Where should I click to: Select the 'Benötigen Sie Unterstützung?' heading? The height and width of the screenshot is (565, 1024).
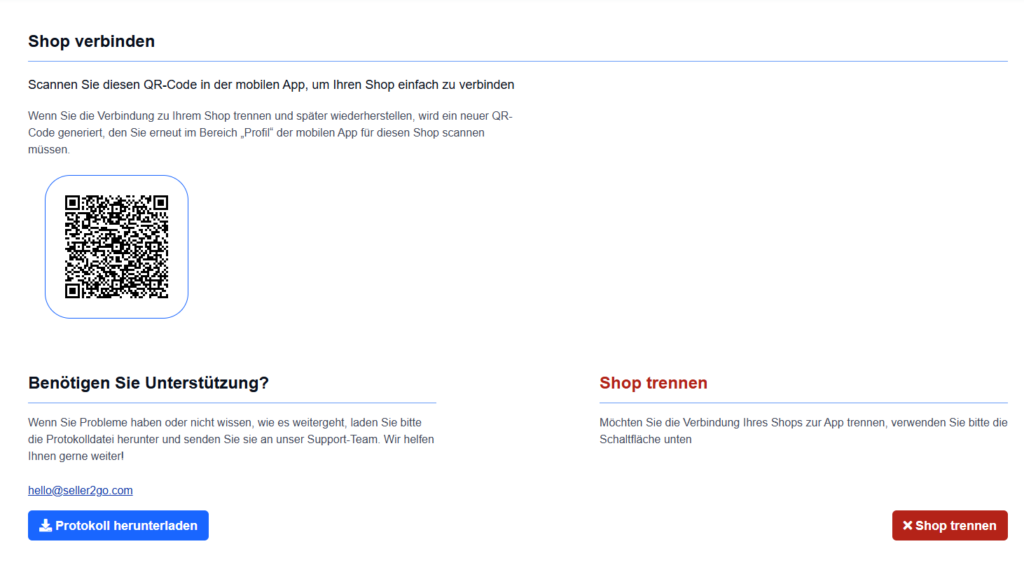coord(148,383)
